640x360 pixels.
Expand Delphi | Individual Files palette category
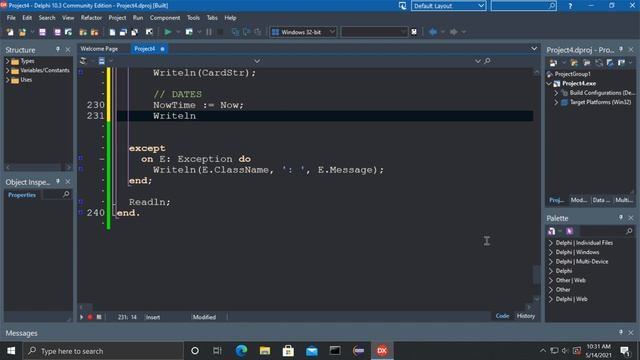pos(551,243)
